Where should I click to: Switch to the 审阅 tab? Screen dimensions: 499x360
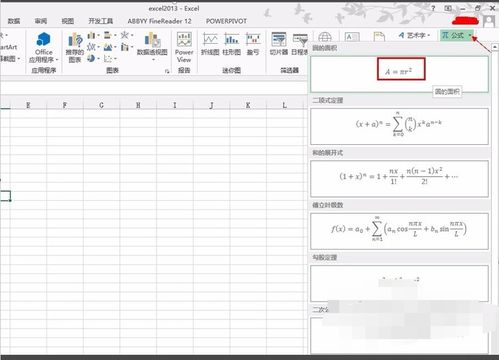[41, 21]
